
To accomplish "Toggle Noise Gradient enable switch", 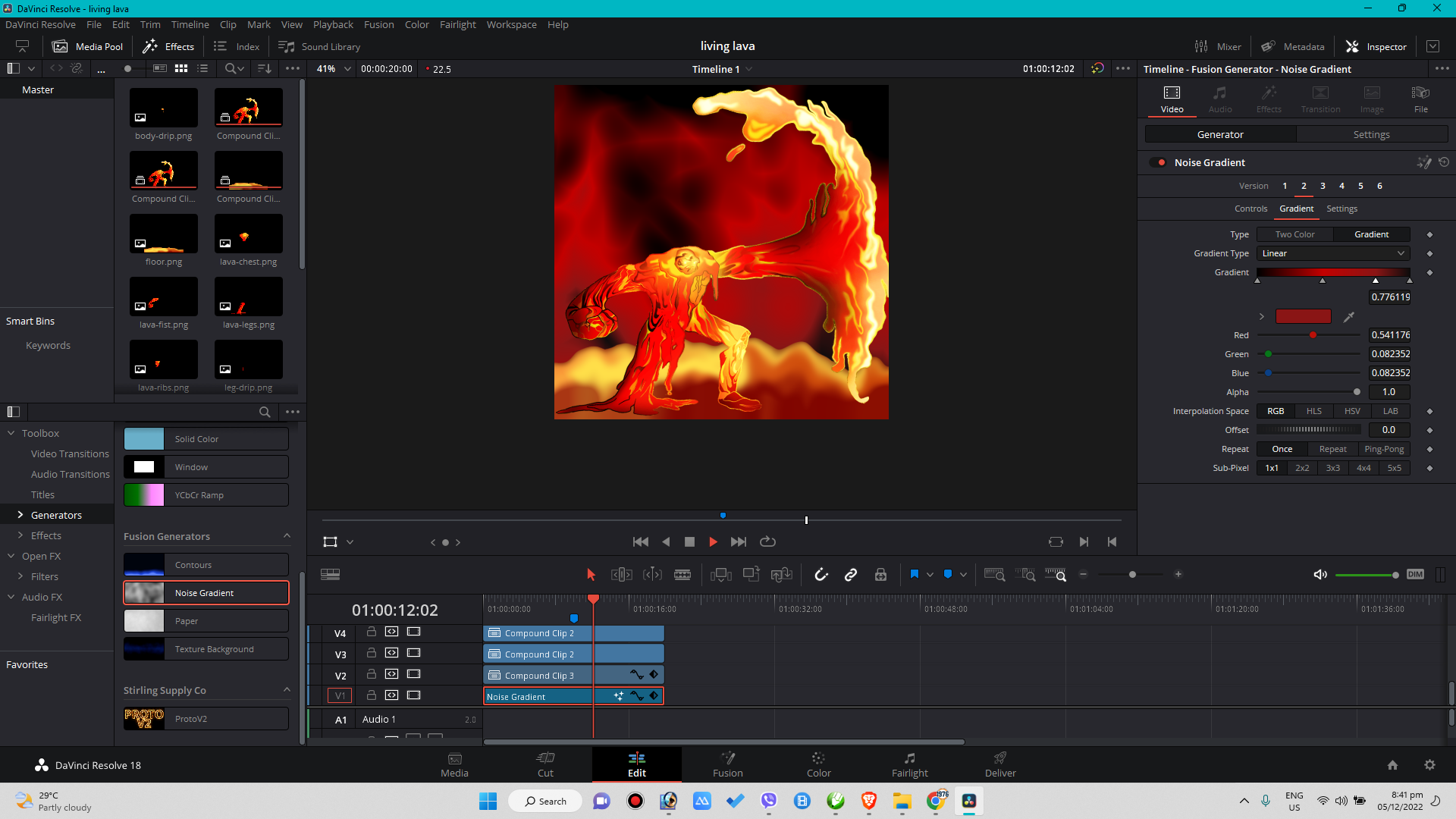I will pyautogui.click(x=1158, y=162).
